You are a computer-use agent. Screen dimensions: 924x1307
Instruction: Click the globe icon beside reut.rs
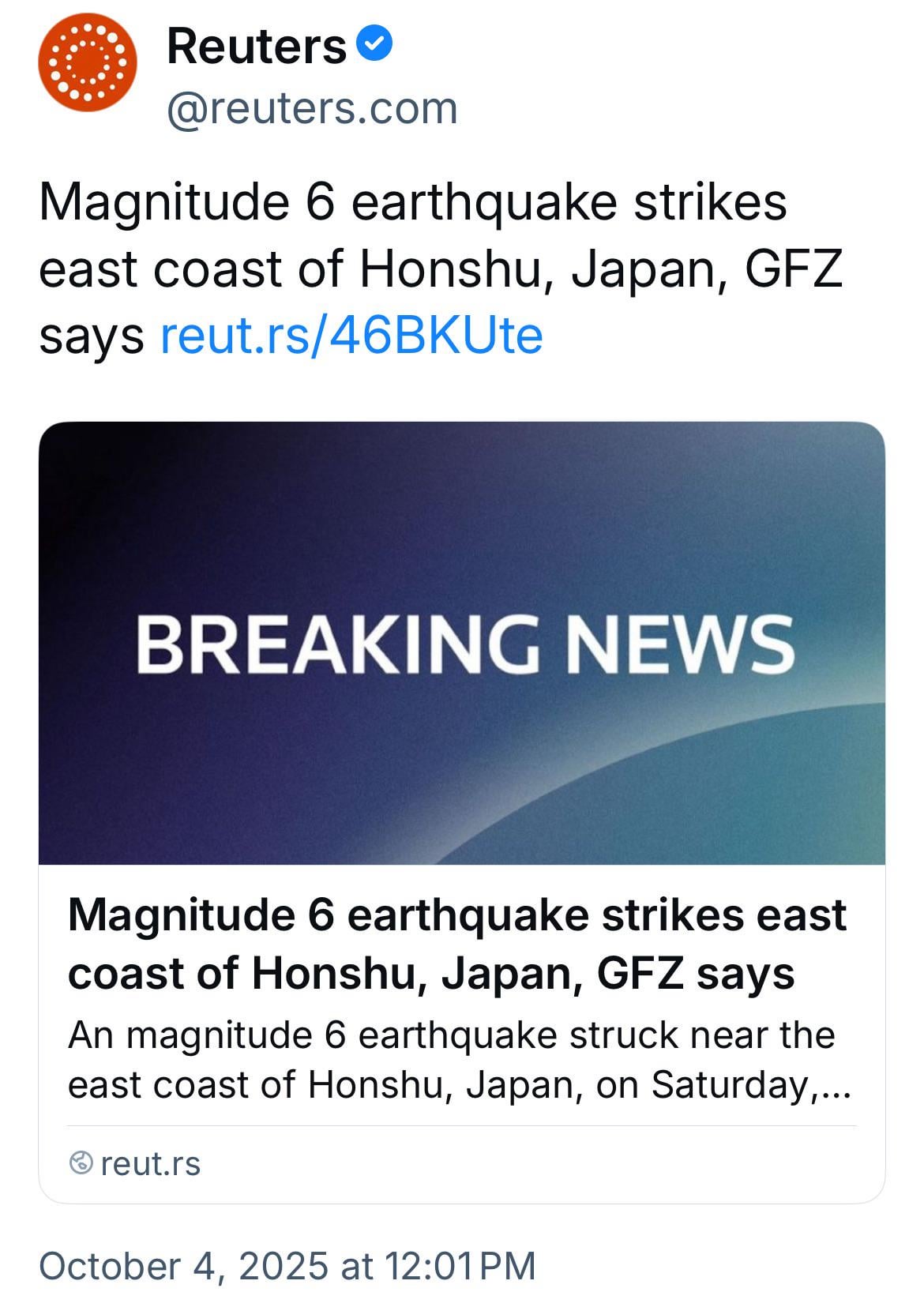81,1163
